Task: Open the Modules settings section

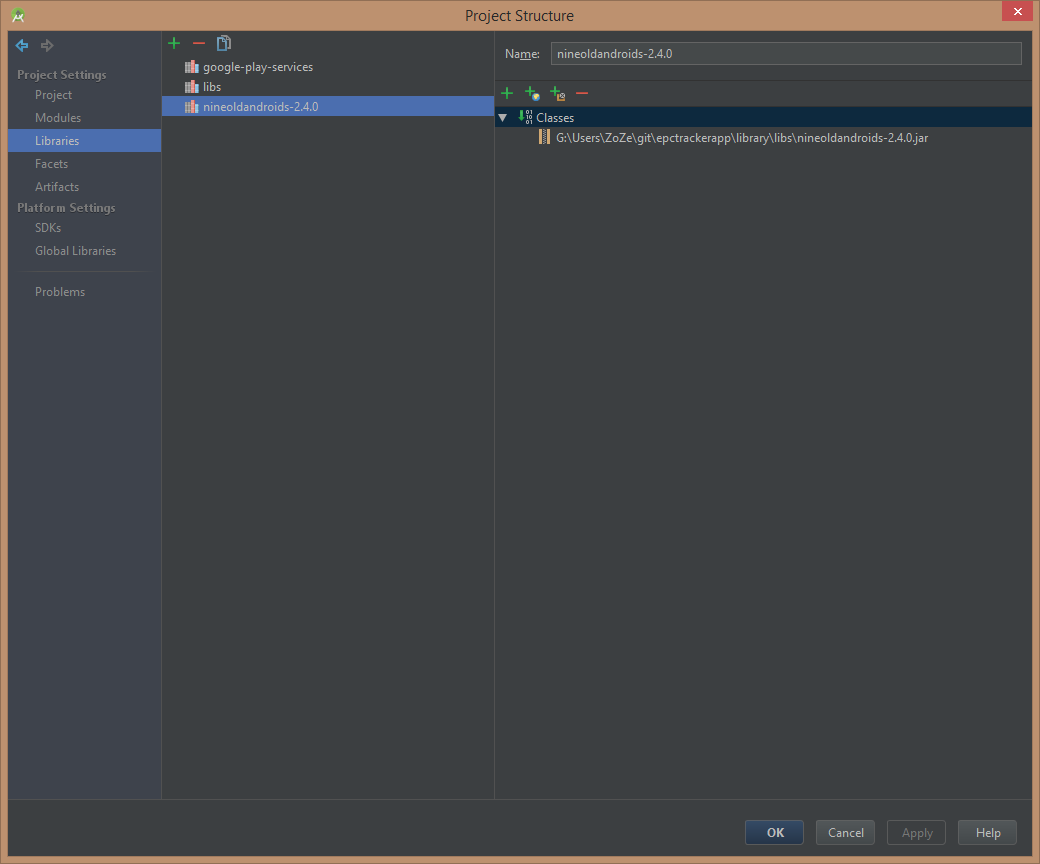Action: [x=58, y=118]
